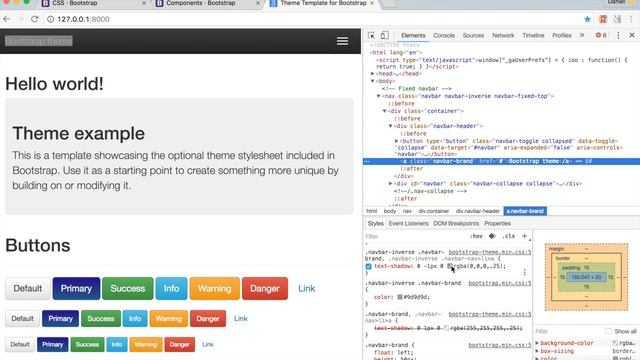This screenshot has width=640, height=360.
Task: Open bootstrap.min.css link in the color rule
Action: (500, 283)
